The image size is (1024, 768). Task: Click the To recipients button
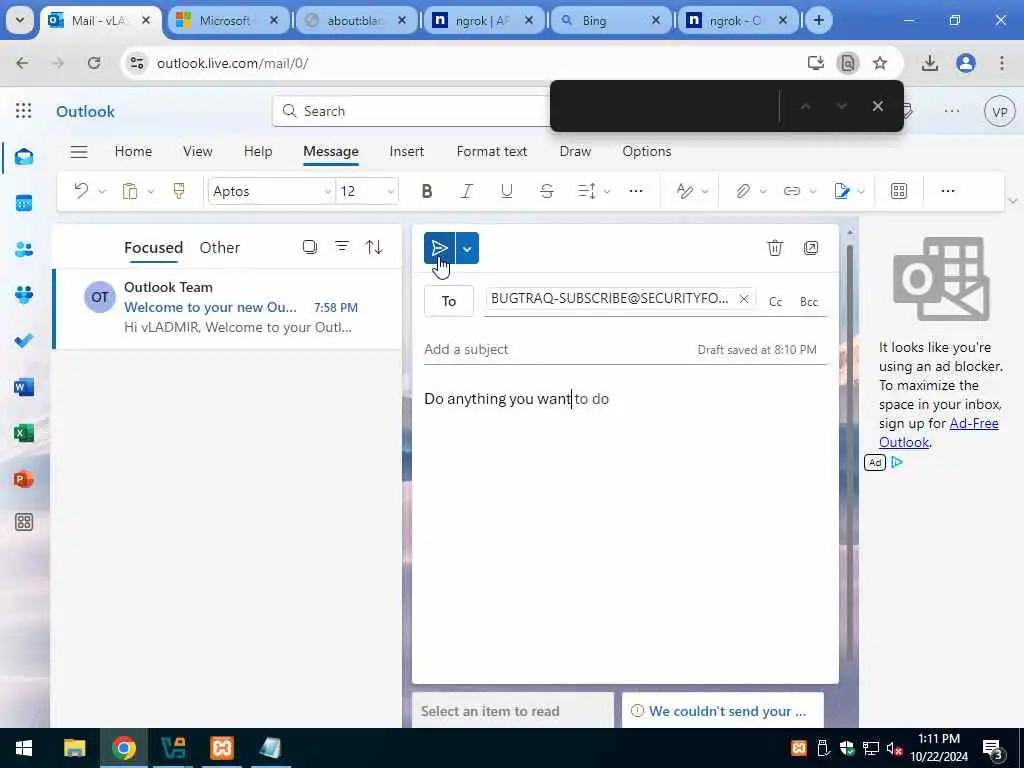click(x=449, y=301)
